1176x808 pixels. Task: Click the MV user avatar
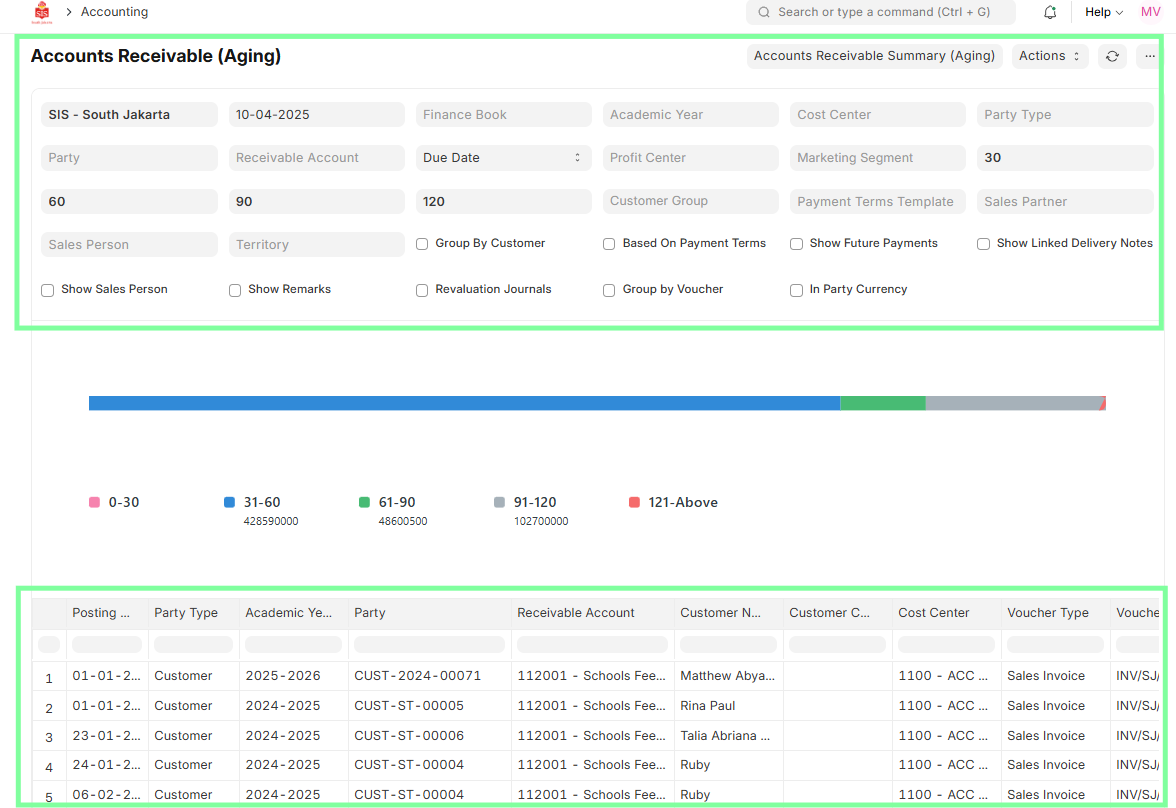pyautogui.click(x=1150, y=12)
